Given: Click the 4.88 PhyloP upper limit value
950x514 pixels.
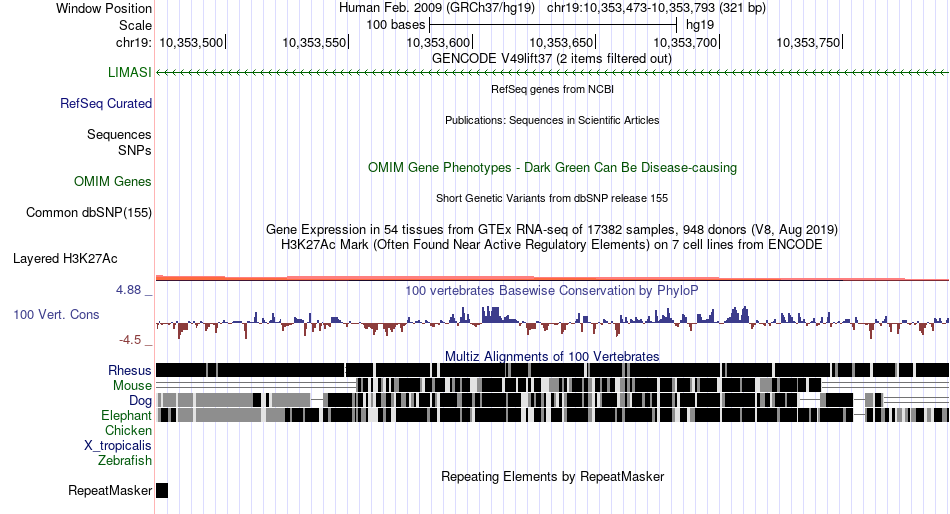Looking at the screenshot, I should coord(128,290).
